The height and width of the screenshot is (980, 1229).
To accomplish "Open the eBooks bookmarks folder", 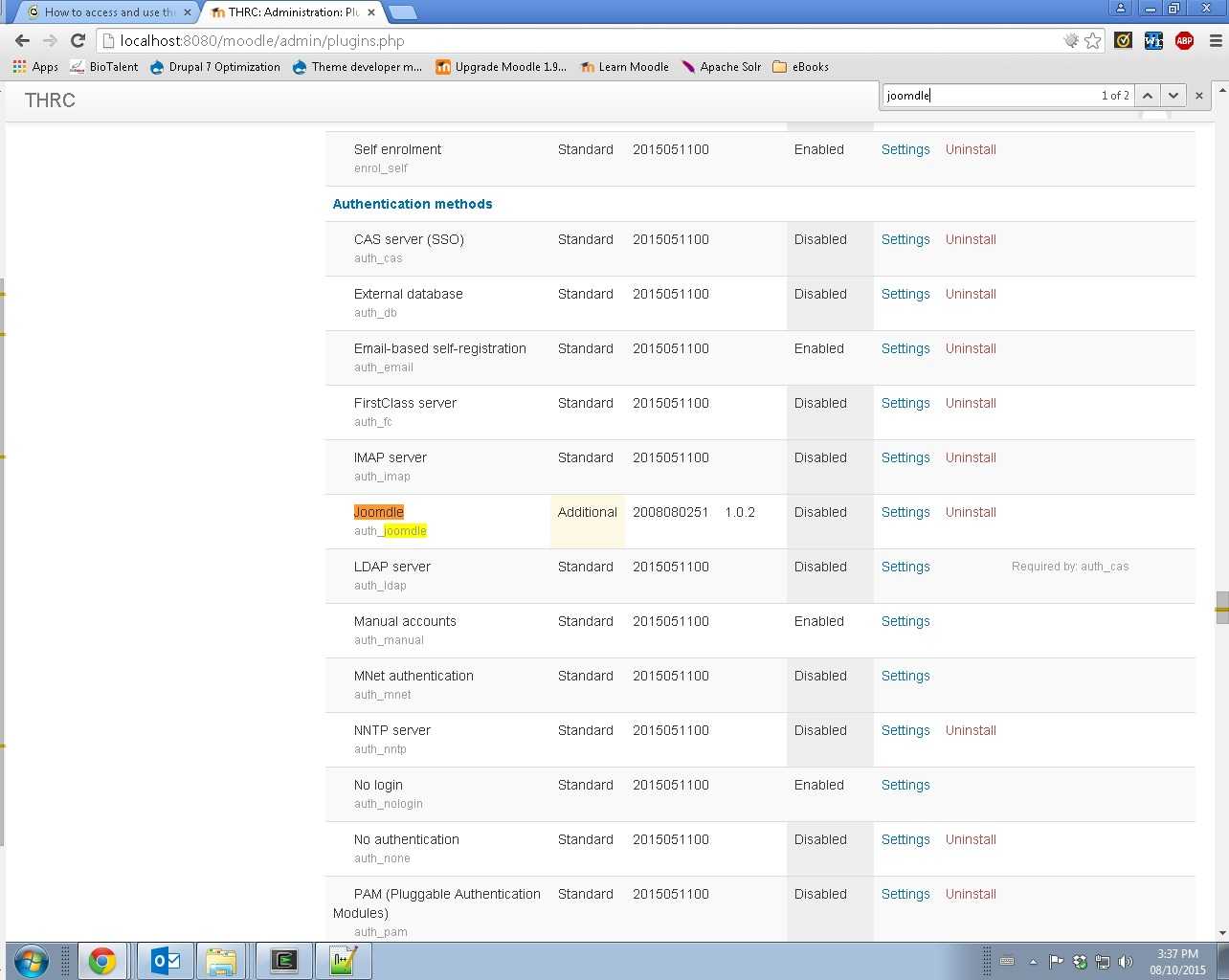I will tap(800, 67).
